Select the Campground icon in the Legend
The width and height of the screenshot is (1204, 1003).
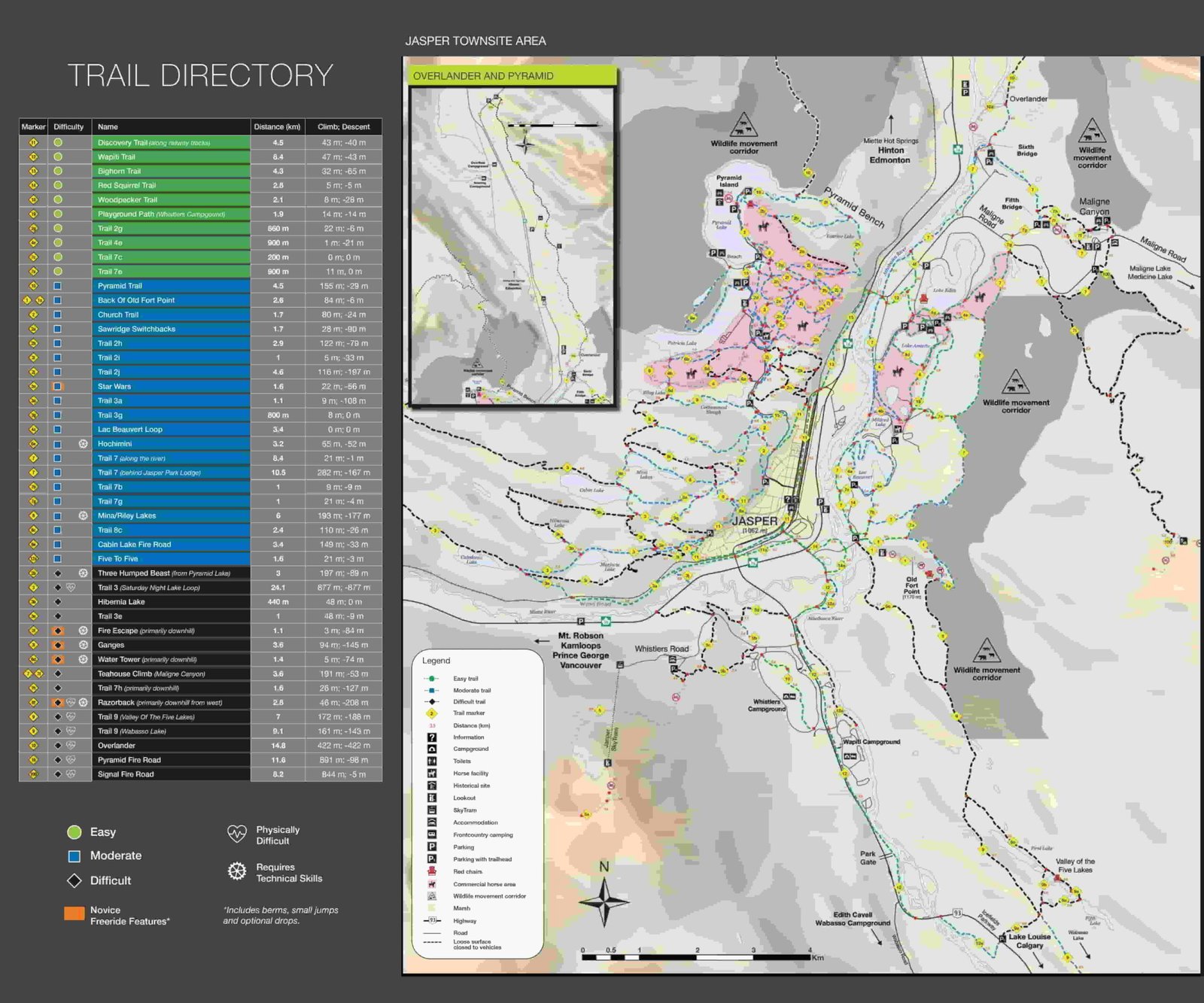(432, 749)
